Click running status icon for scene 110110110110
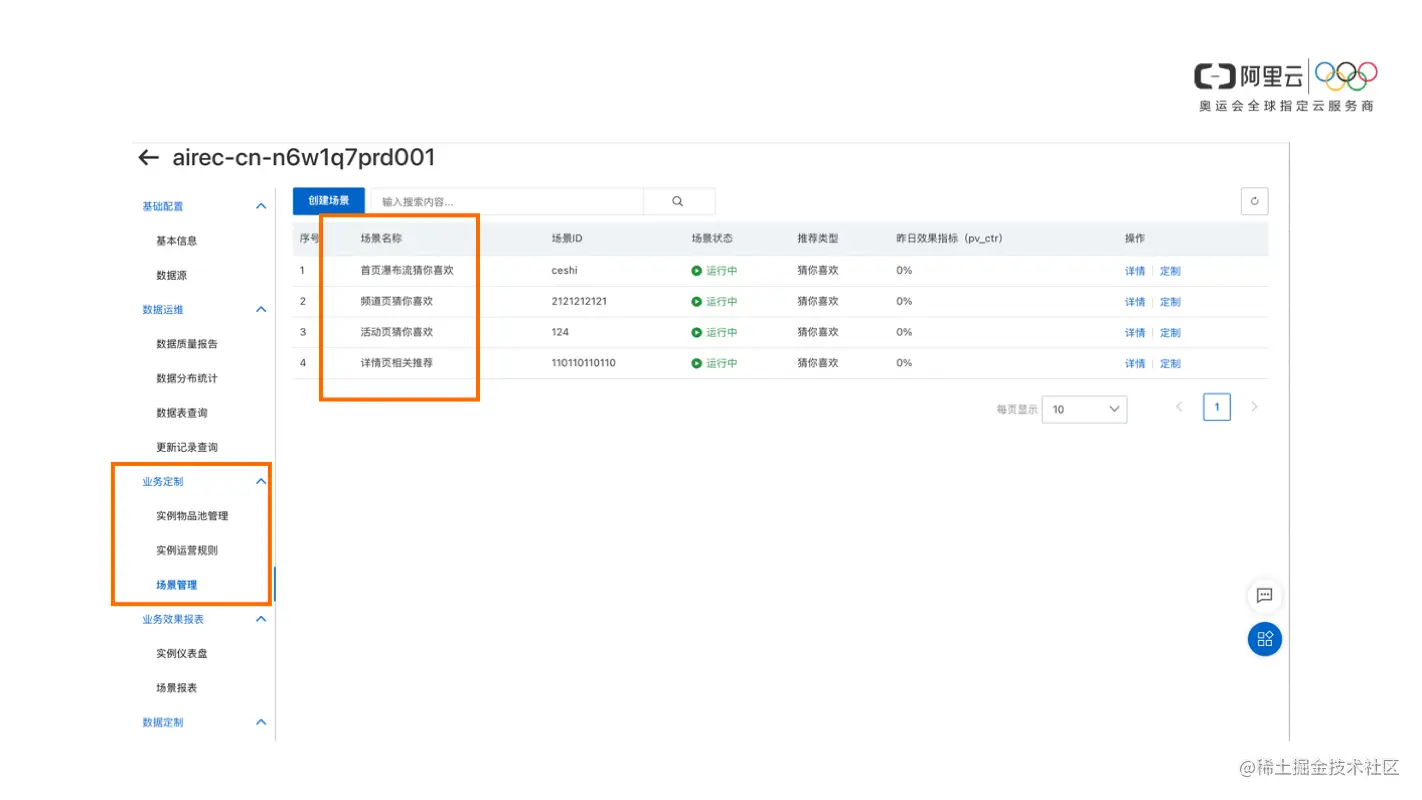Image resolution: width=1422 pixels, height=800 pixels. pyautogui.click(x=696, y=363)
